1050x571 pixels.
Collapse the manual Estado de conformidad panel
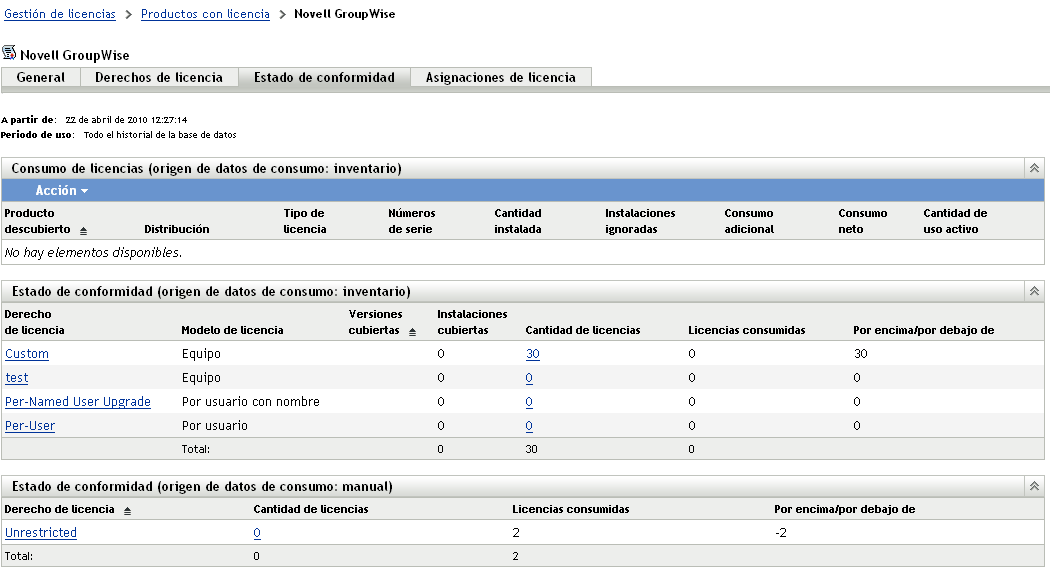[1035, 486]
